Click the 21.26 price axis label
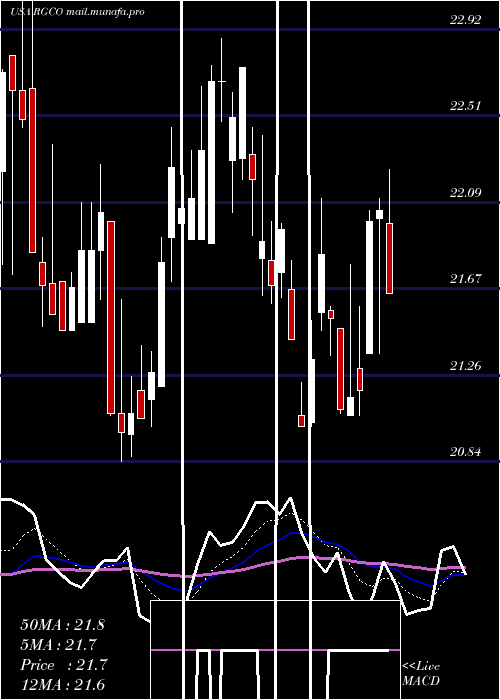Screen dimensions: 500x700 click(466, 366)
